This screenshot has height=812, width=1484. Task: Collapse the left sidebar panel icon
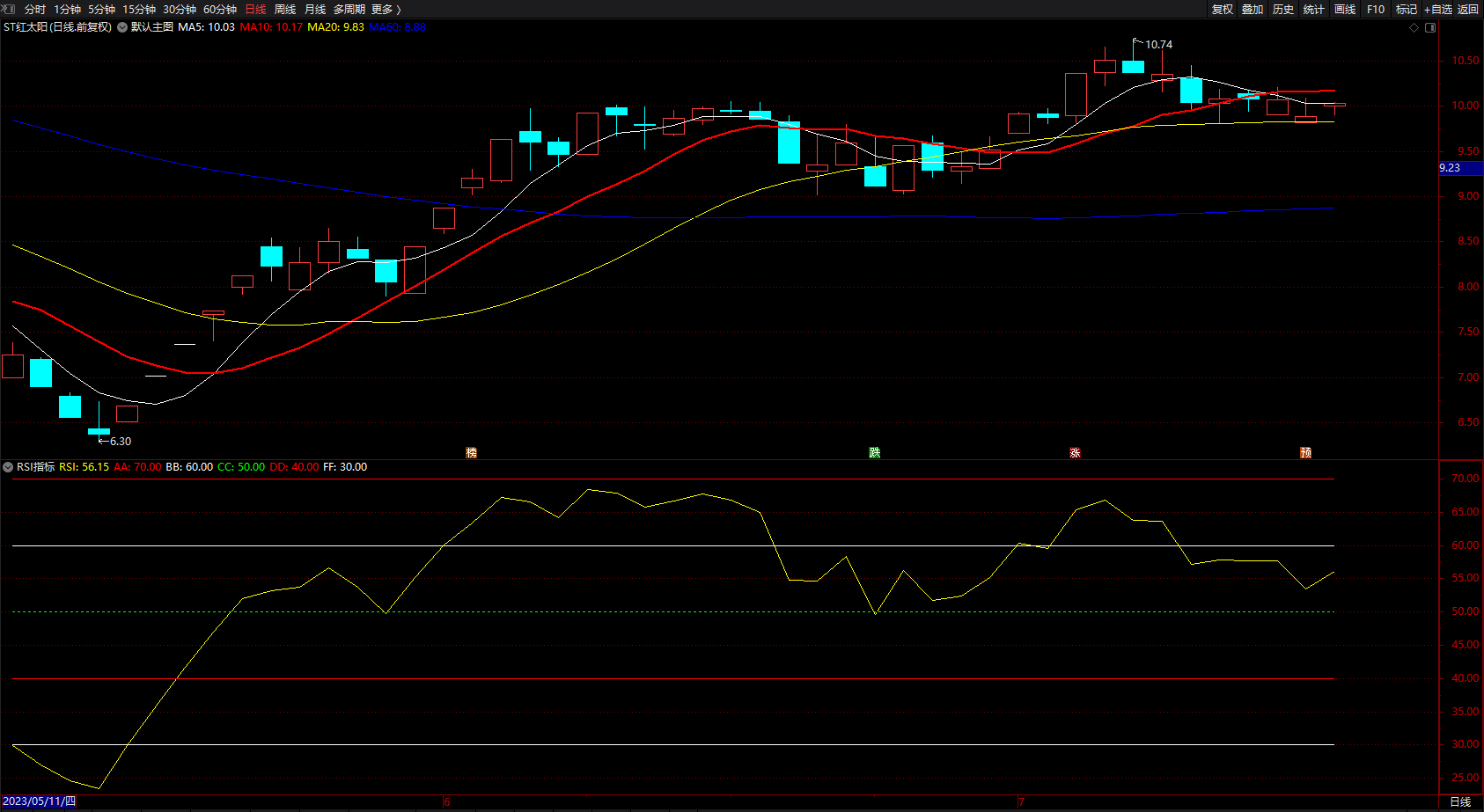click(x=10, y=9)
